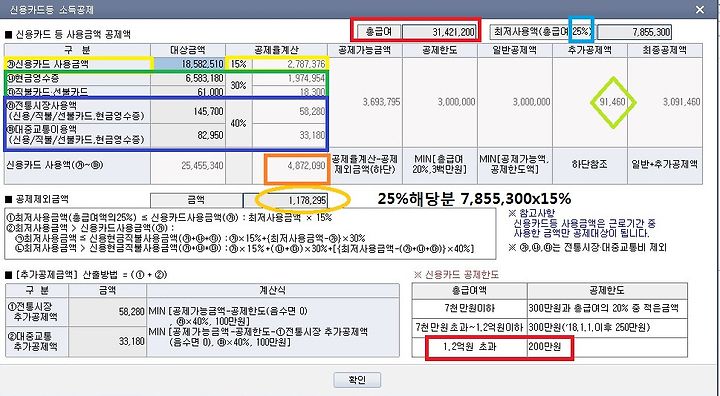Select the 전통시장 추가공제액 amount 58,280
This screenshot has width=720, height=396.
tap(107, 312)
